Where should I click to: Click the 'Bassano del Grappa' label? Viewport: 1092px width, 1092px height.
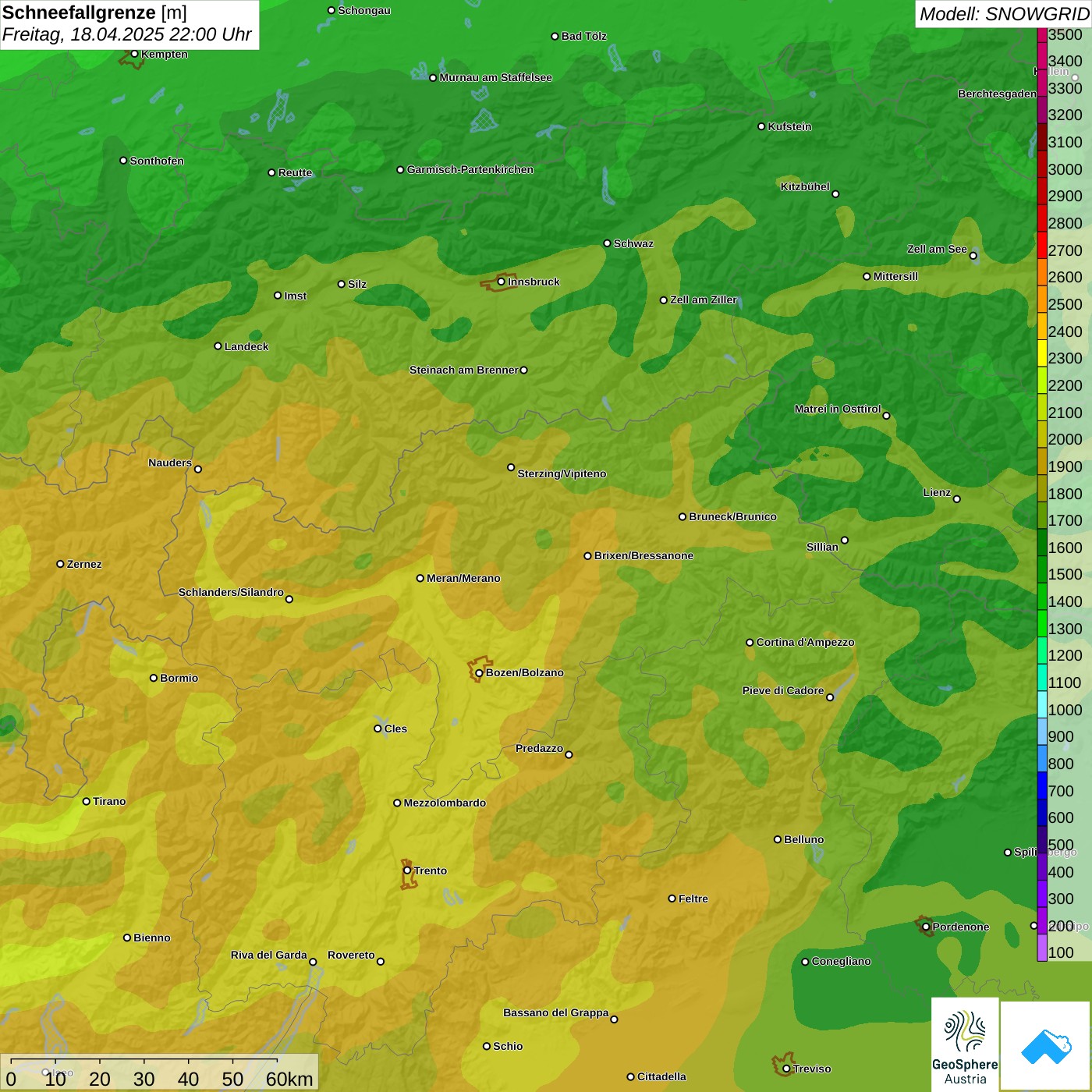click(556, 1012)
